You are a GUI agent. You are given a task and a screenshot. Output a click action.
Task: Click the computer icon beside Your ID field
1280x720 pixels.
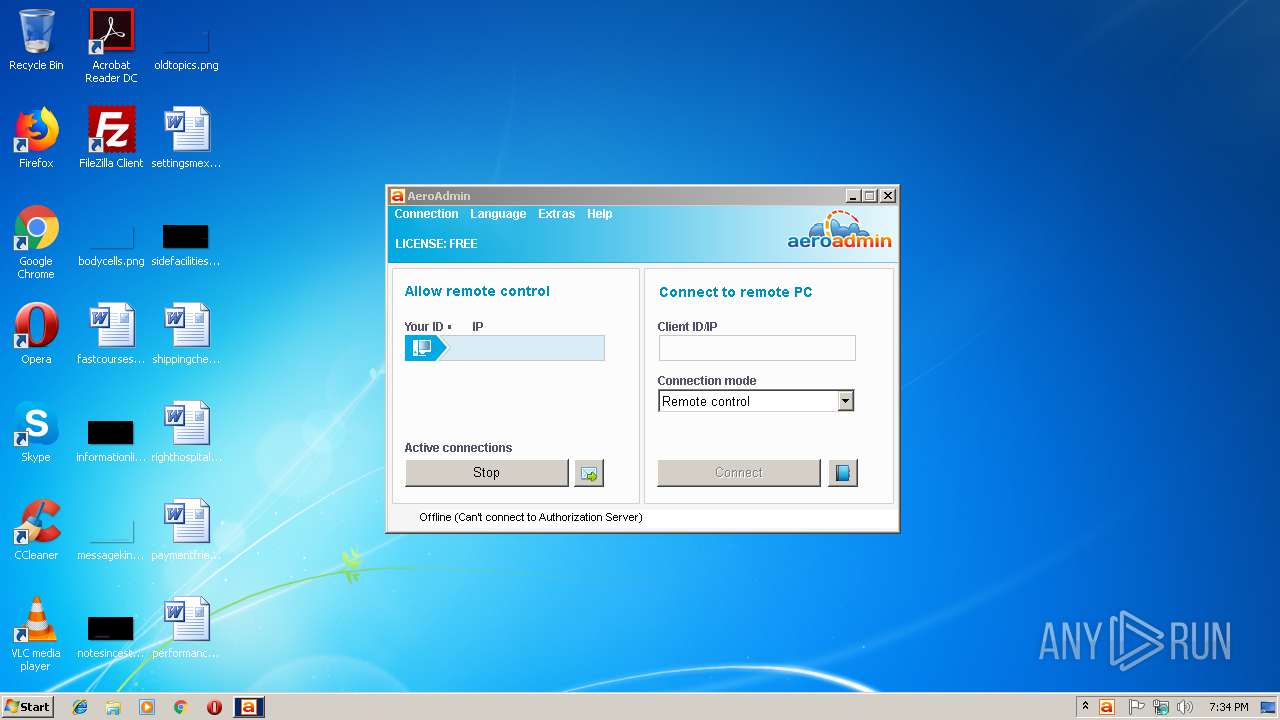pos(423,348)
